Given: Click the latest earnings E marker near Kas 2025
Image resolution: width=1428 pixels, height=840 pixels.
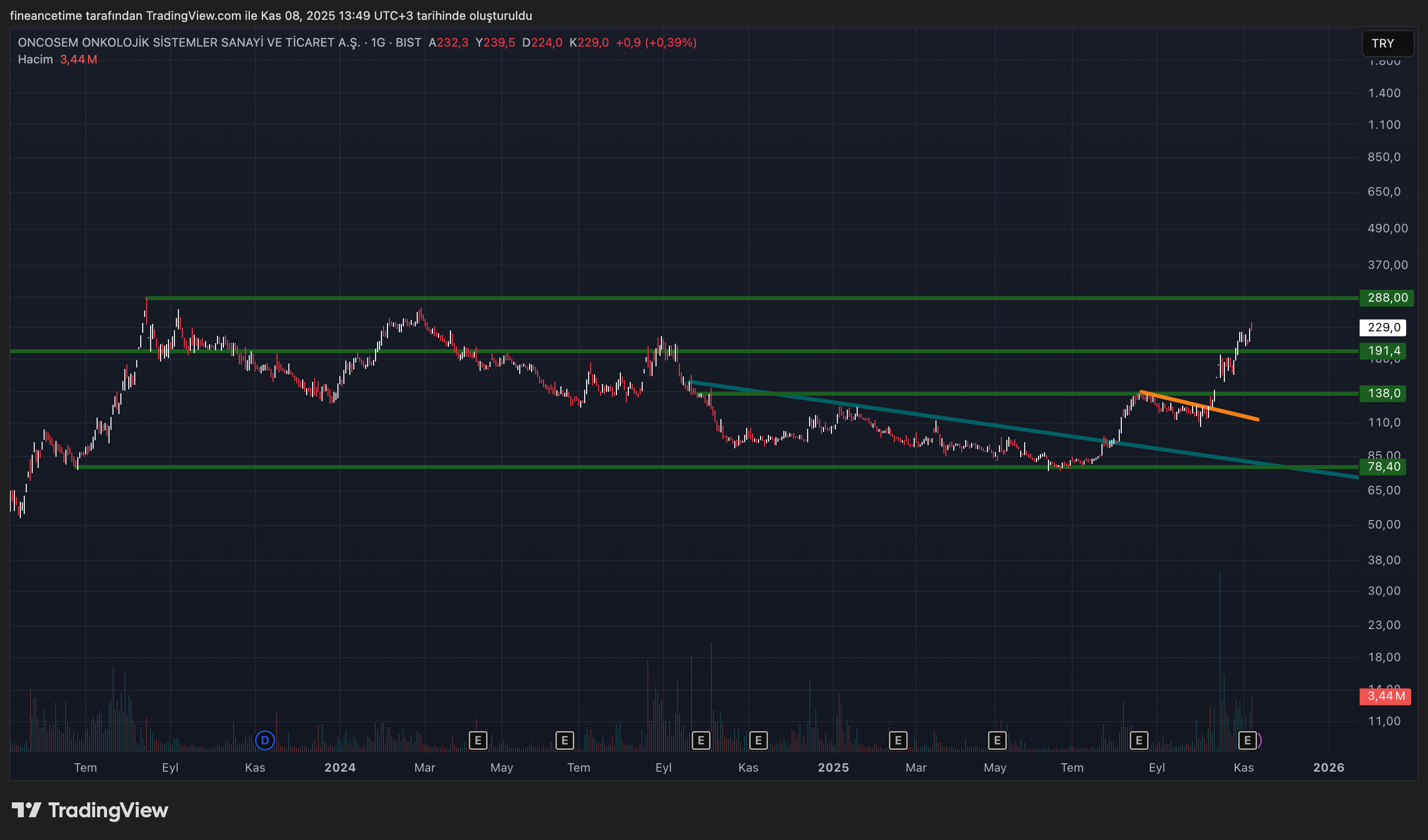Looking at the screenshot, I should (x=1247, y=740).
